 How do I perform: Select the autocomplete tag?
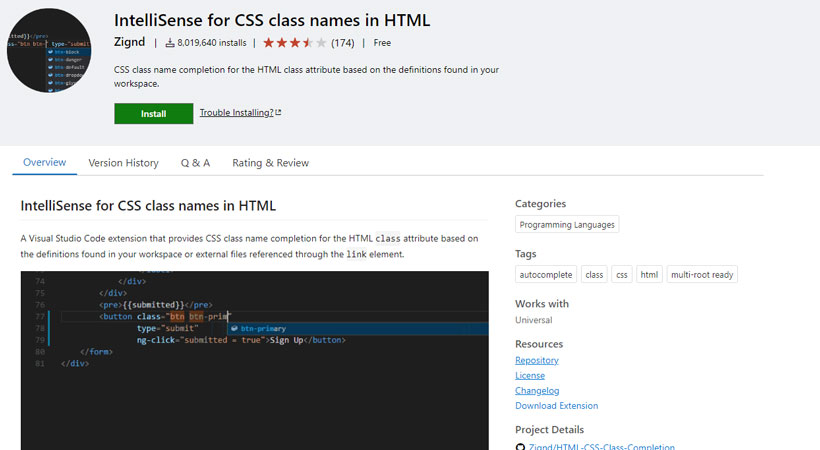(x=545, y=275)
